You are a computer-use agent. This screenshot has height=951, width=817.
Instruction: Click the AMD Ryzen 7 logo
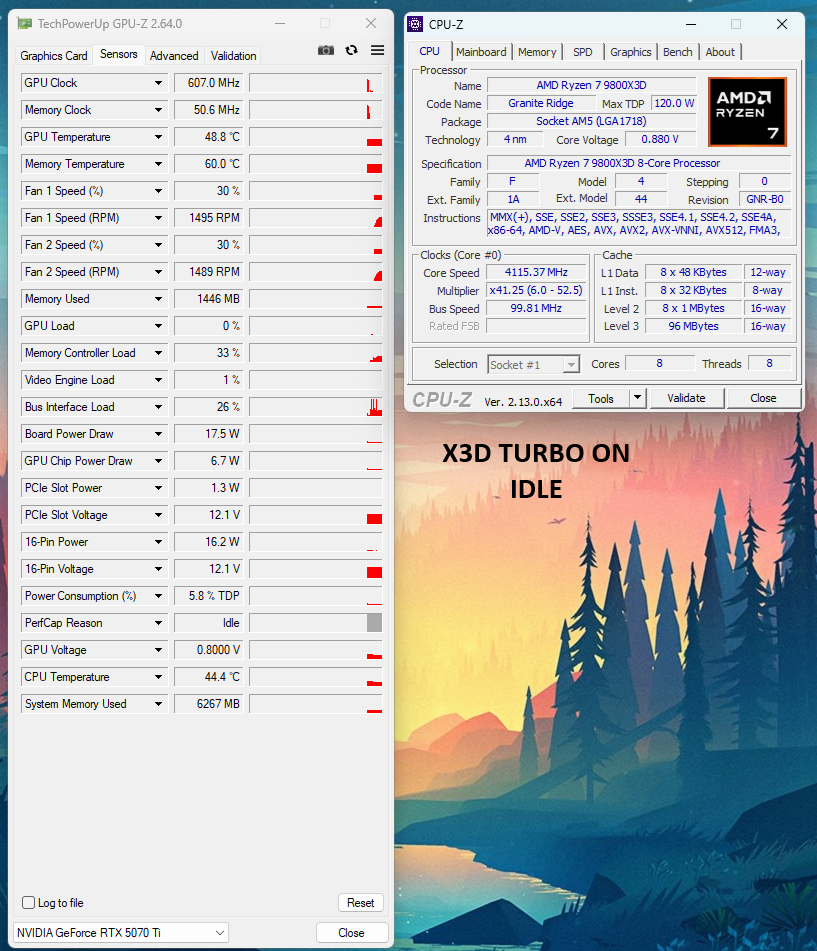(x=747, y=112)
